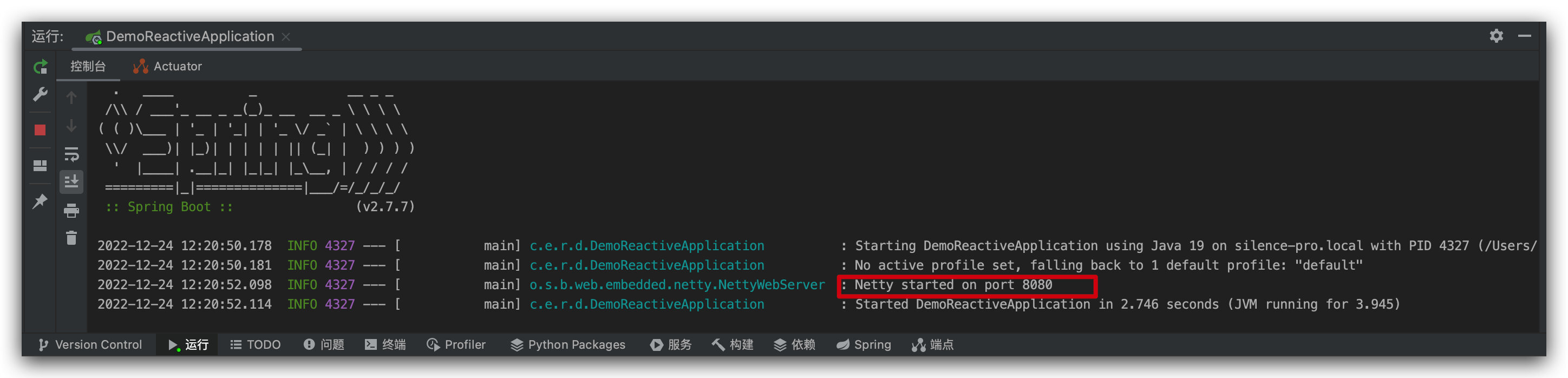Viewport: 1568px width, 378px height.
Task: Switch to the Actuator tab
Action: [168, 67]
